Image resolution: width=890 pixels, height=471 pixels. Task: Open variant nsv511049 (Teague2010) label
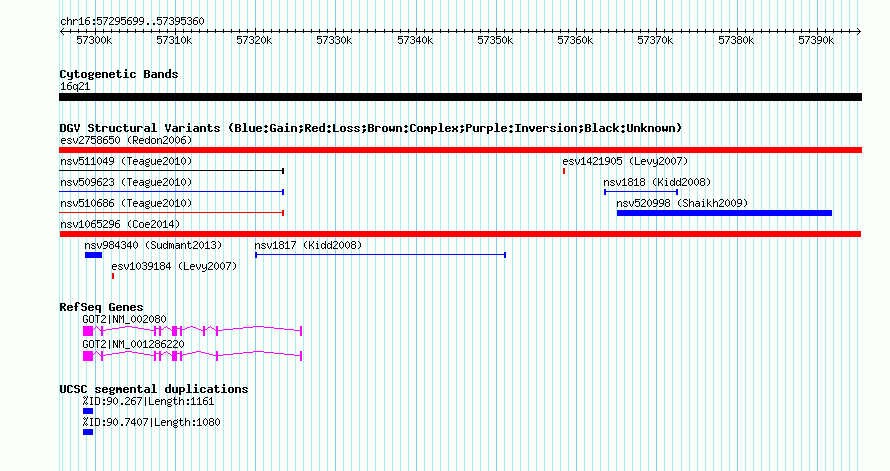click(126, 161)
